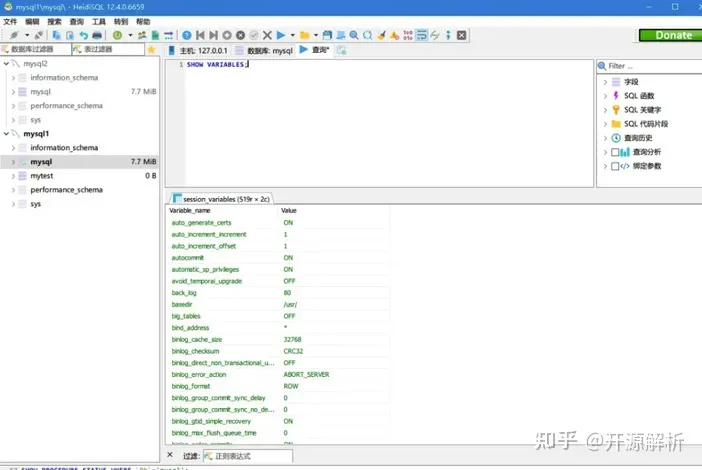The width and height of the screenshot is (702, 470).
Task: Select information_schema under mysql2
Action: click(x=64, y=77)
